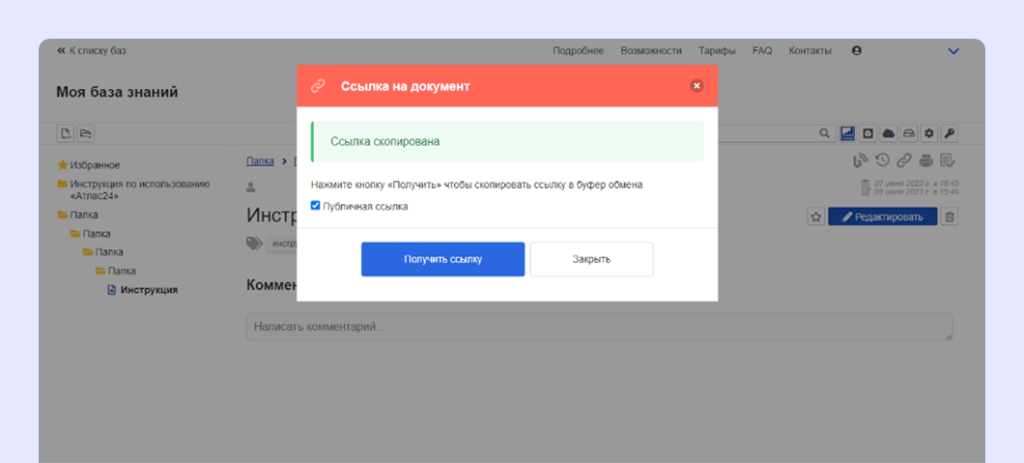Add document to favorites with star icon
Viewport: 1024px width, 463px height.
click(x=815, y=217)
